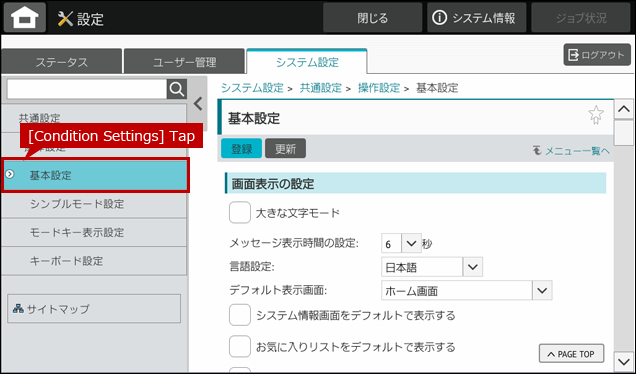The width and height of the screenshot is (636, 374).
Task: Click the 閉じる button
Action: pos(372,18)
